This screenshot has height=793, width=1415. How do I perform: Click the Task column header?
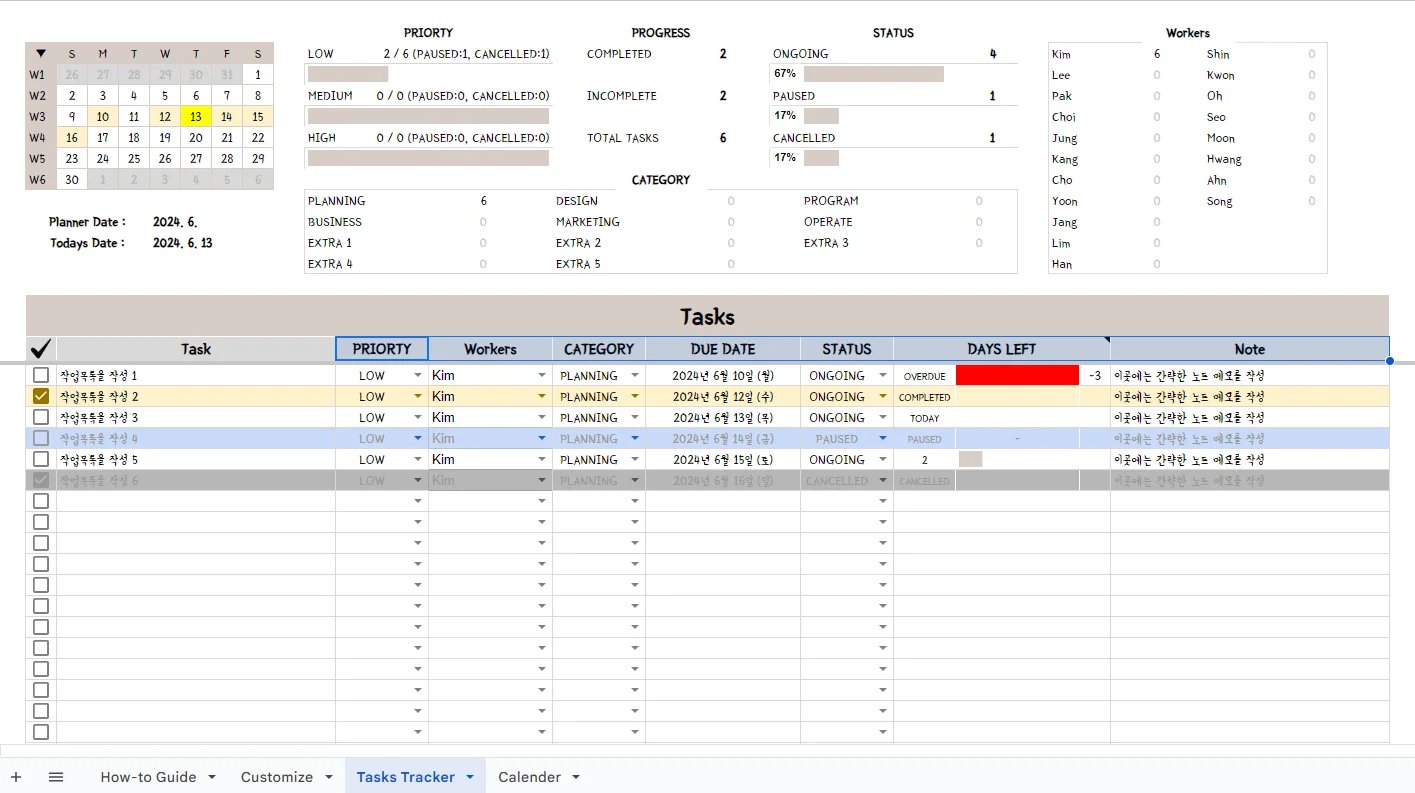(196, 349)
